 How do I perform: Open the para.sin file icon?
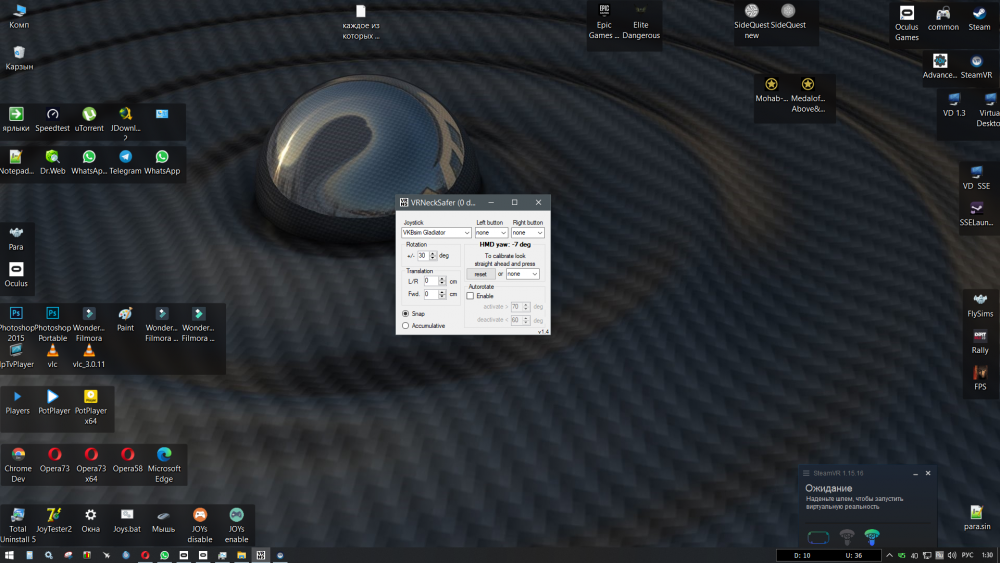coord(976,518)
